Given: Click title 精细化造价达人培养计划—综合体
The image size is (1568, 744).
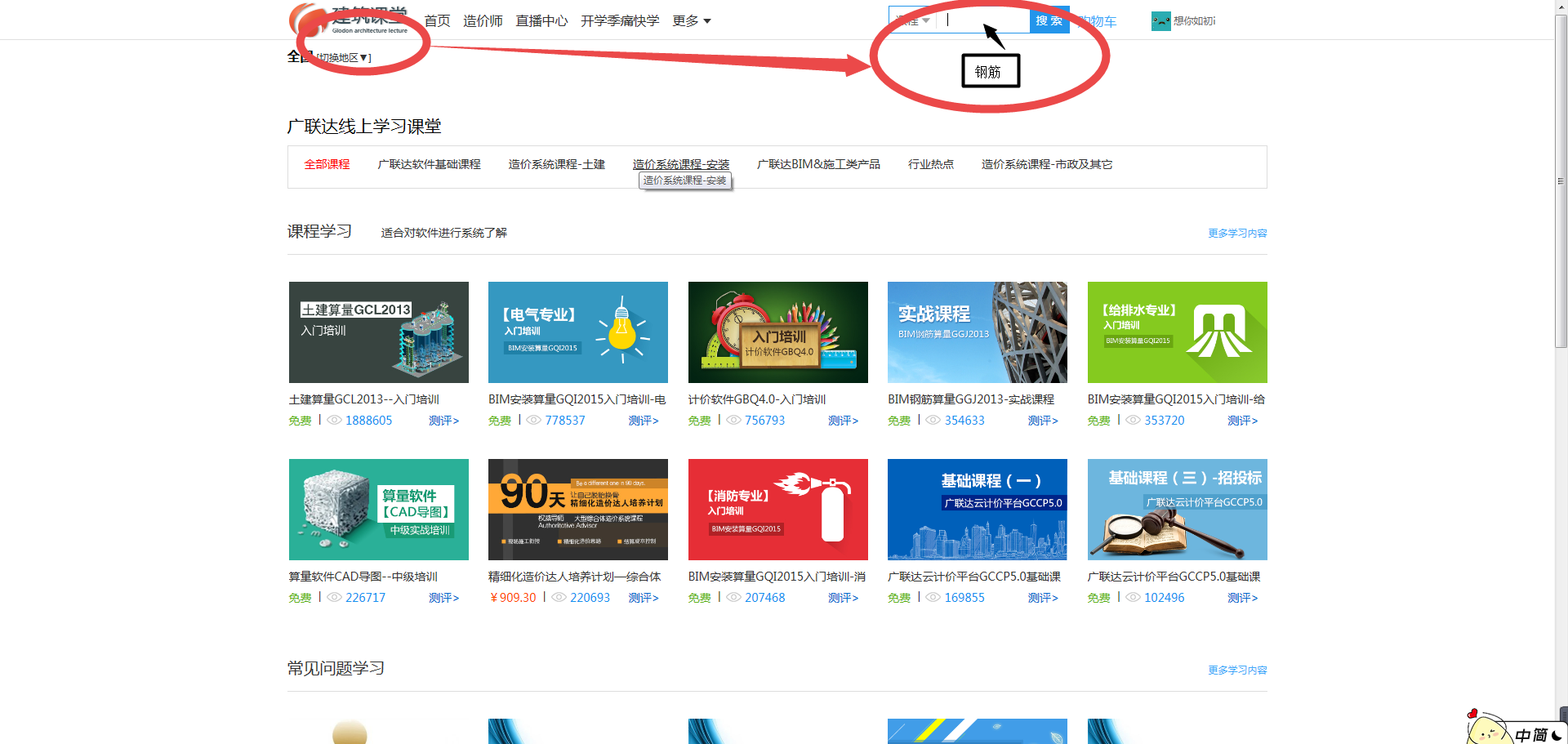Looking at the screenshot, I should 575,577.
